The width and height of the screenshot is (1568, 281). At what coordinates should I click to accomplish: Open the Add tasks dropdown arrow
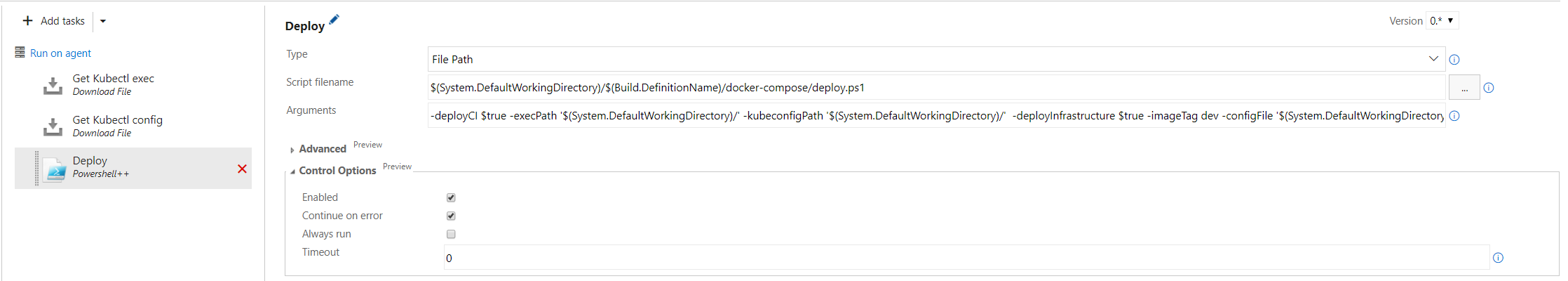click(103, 21)
